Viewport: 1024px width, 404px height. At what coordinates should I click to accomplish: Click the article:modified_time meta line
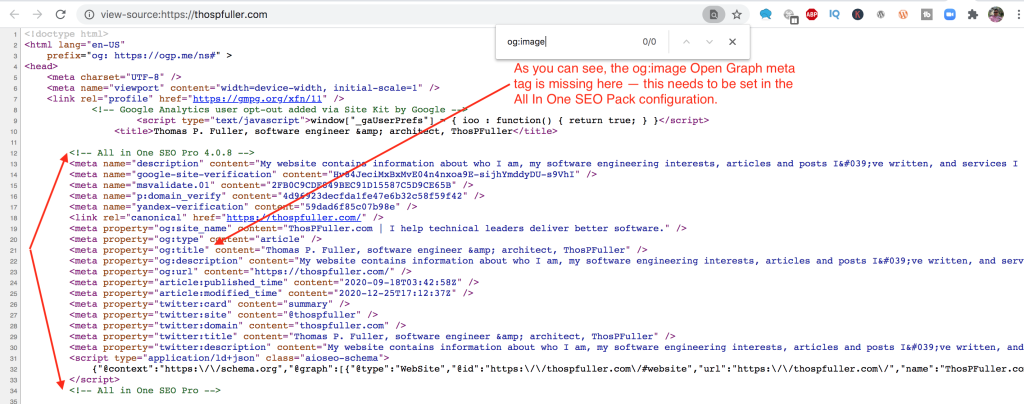coord(272,292)
